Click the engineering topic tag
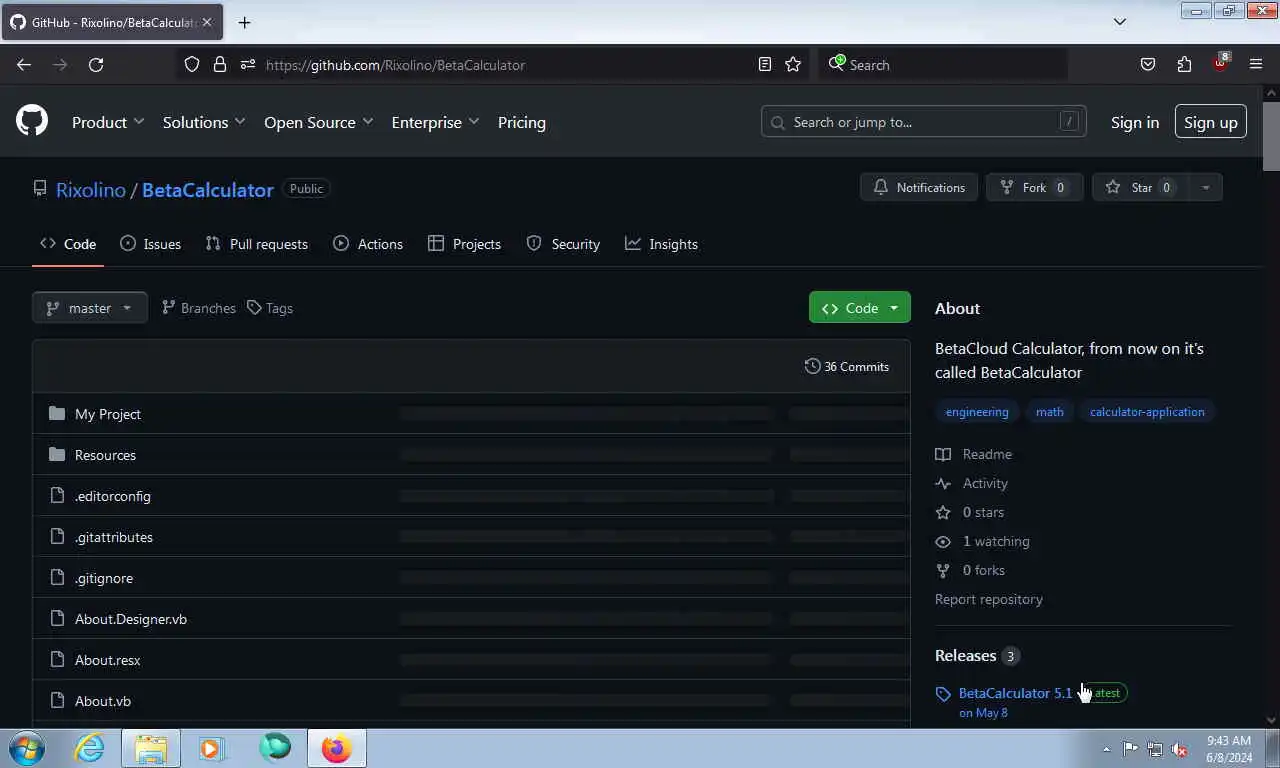 [x=977, y=412]
